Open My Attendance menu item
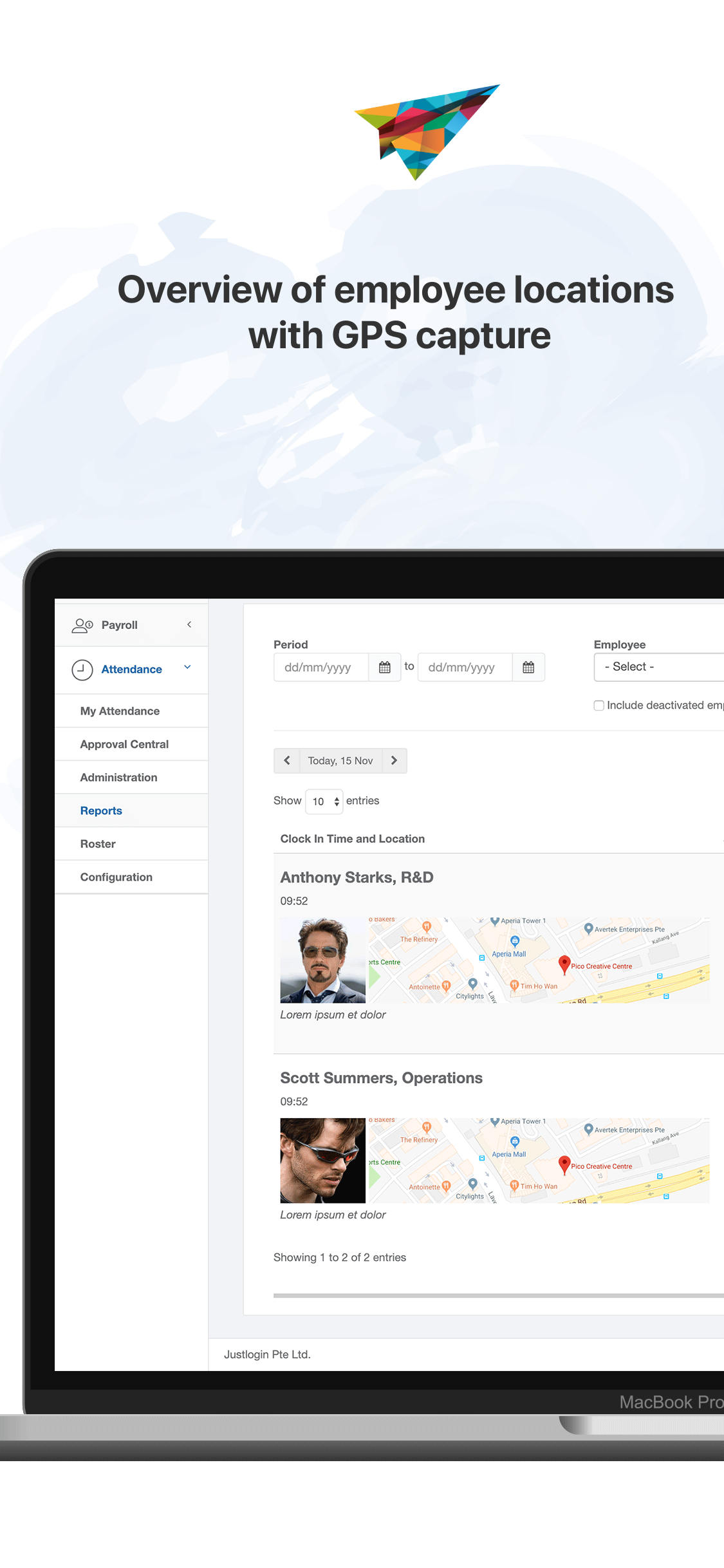Screen dimensions: 724x1568 pos(131,711)
